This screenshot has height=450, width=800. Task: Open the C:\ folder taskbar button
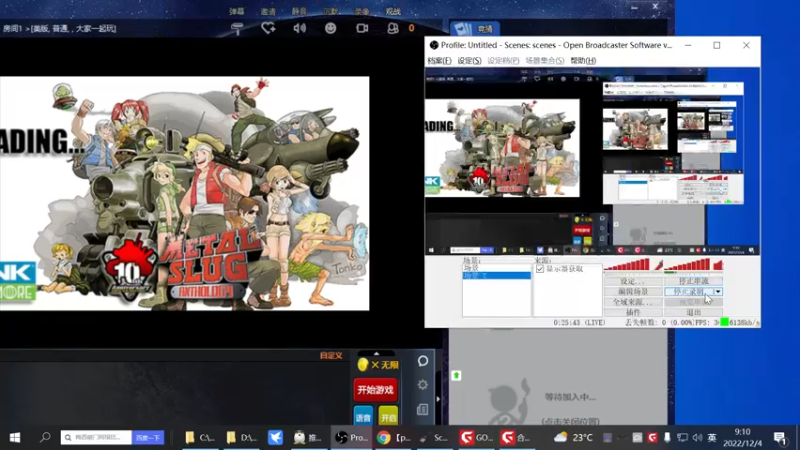pos(199,437)
